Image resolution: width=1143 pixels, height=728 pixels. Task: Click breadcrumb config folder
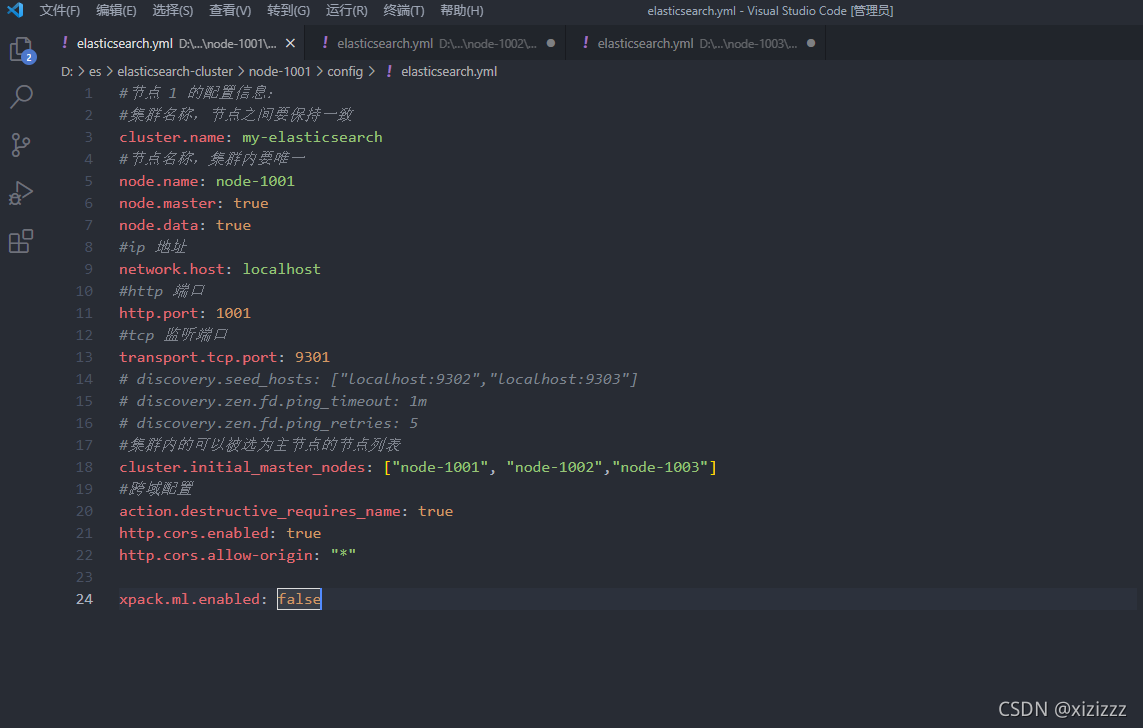click(x=345, y=71)
